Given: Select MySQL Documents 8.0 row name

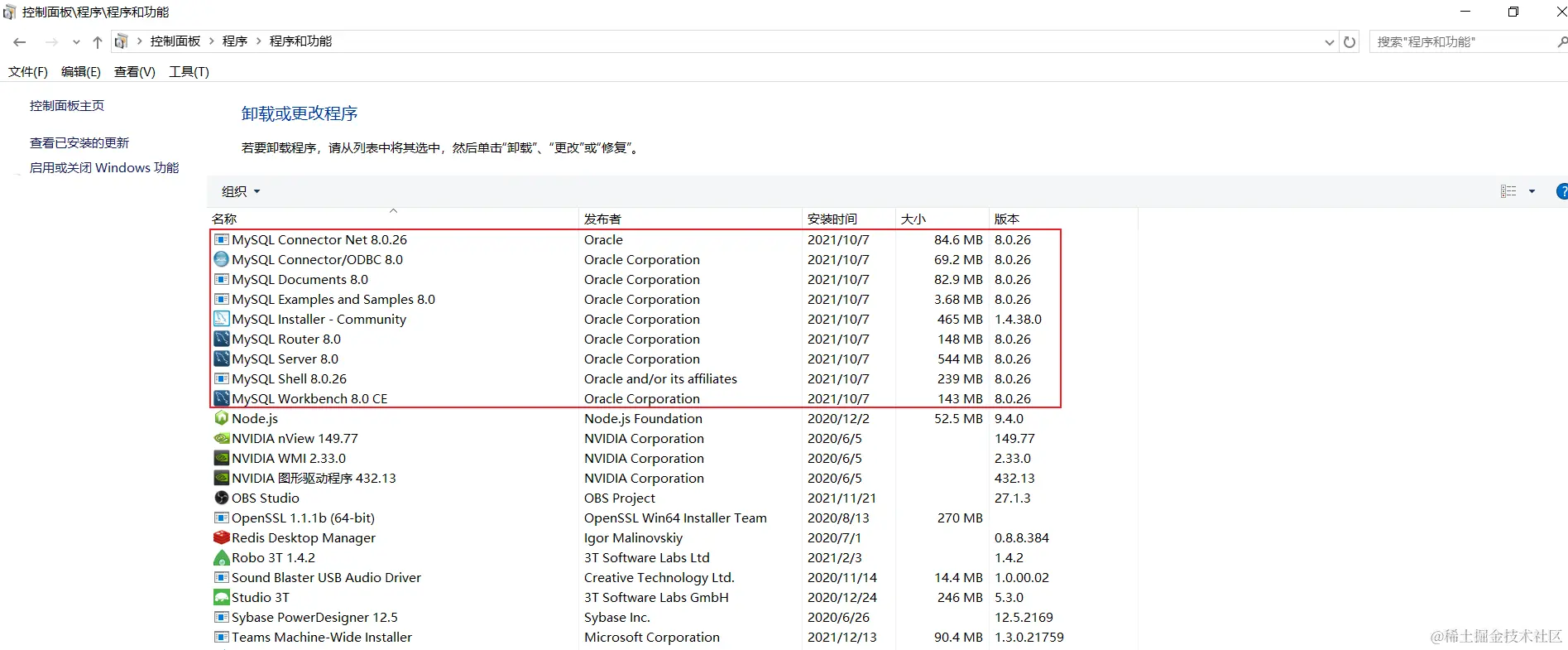Looking at the screenshot, I should coord(300,279).
